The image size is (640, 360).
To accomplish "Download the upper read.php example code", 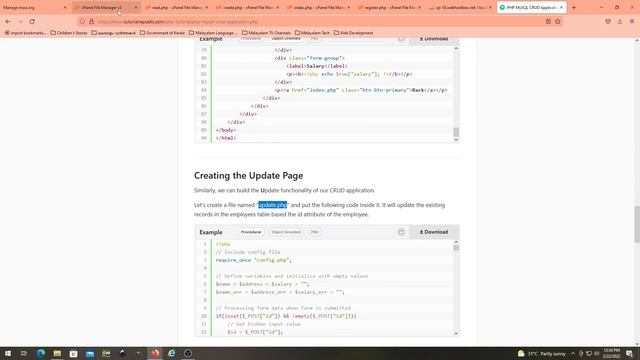I will [434, 39].
